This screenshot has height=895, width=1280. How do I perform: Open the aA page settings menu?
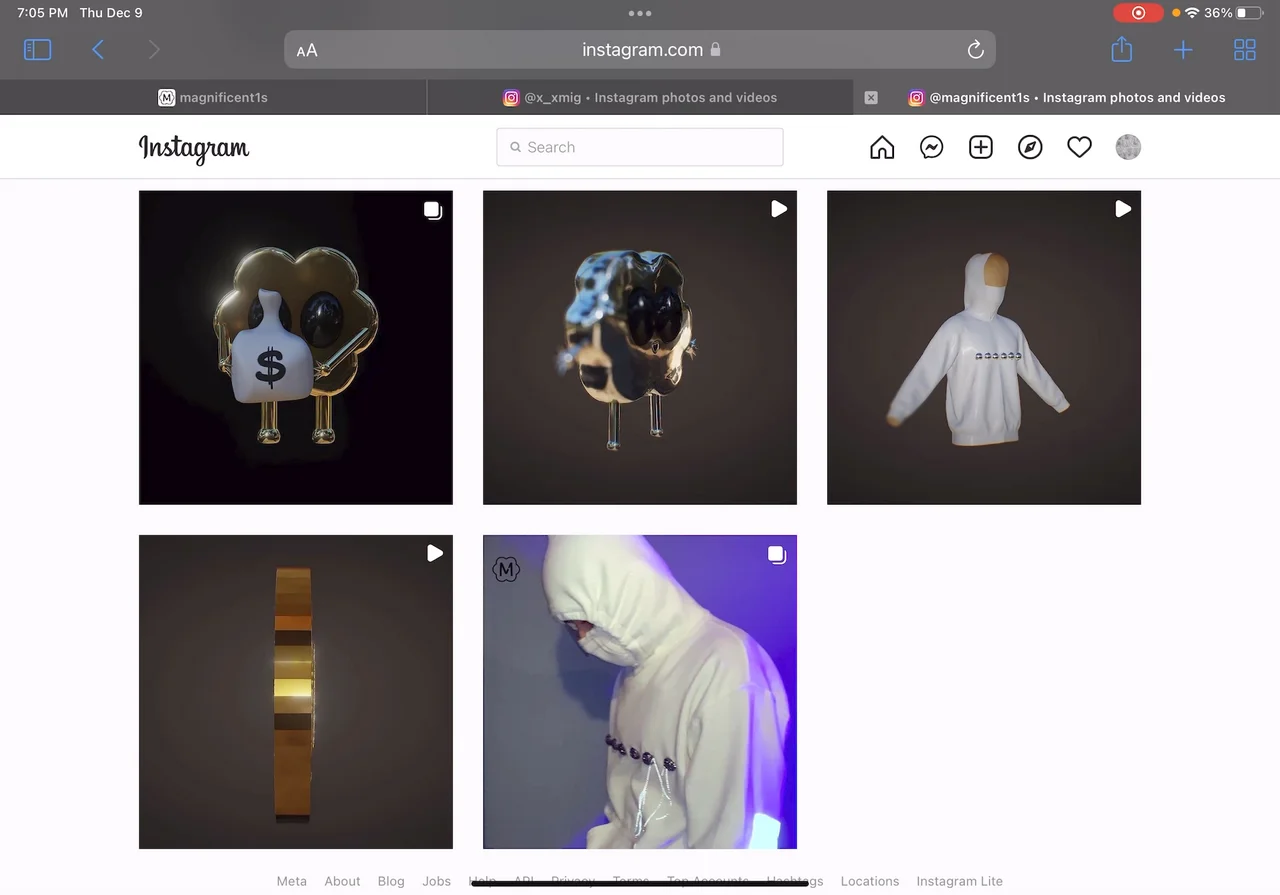(307, 50)
